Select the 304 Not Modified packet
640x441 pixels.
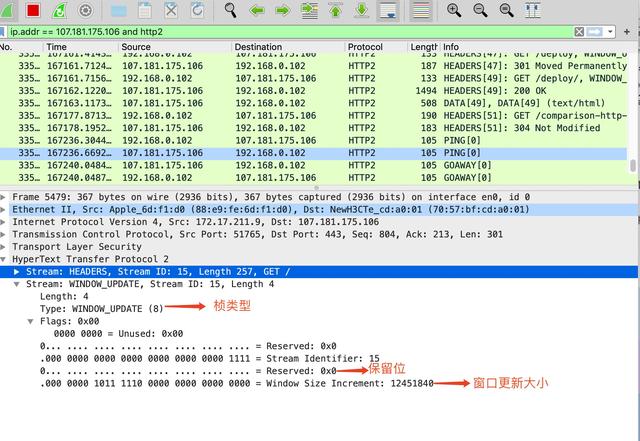(313, 128)
